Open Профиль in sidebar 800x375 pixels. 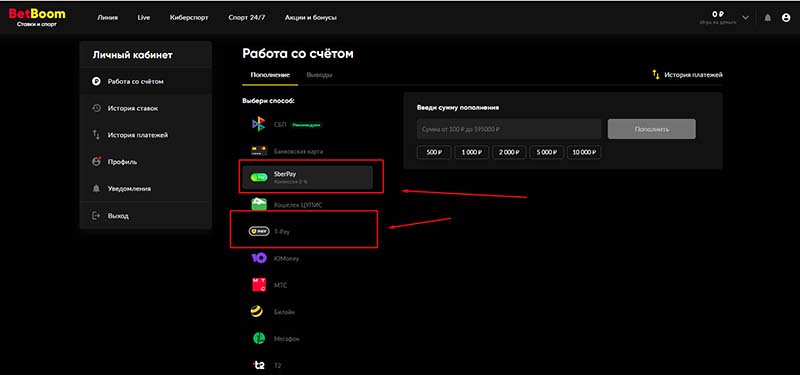[145, 162]
